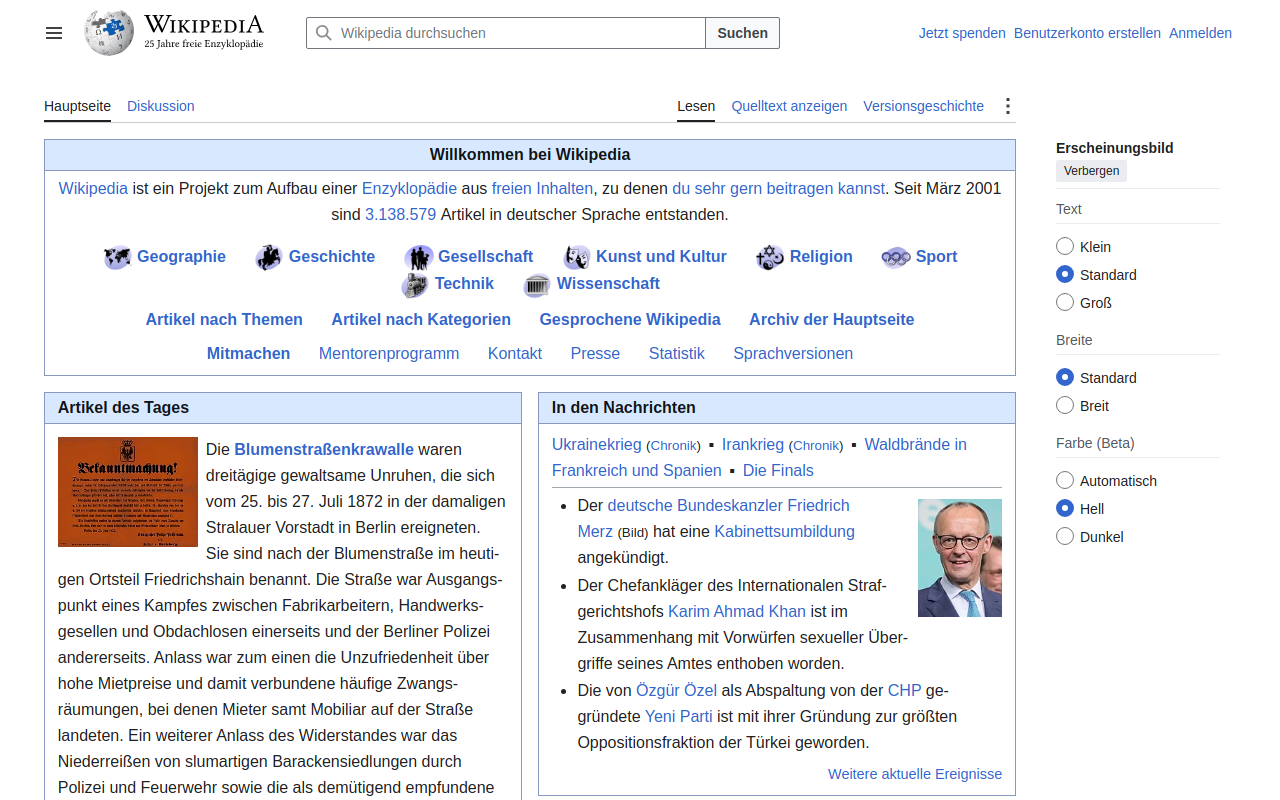Open the Blumenstraßenkrawalle article

coord(324,450)
